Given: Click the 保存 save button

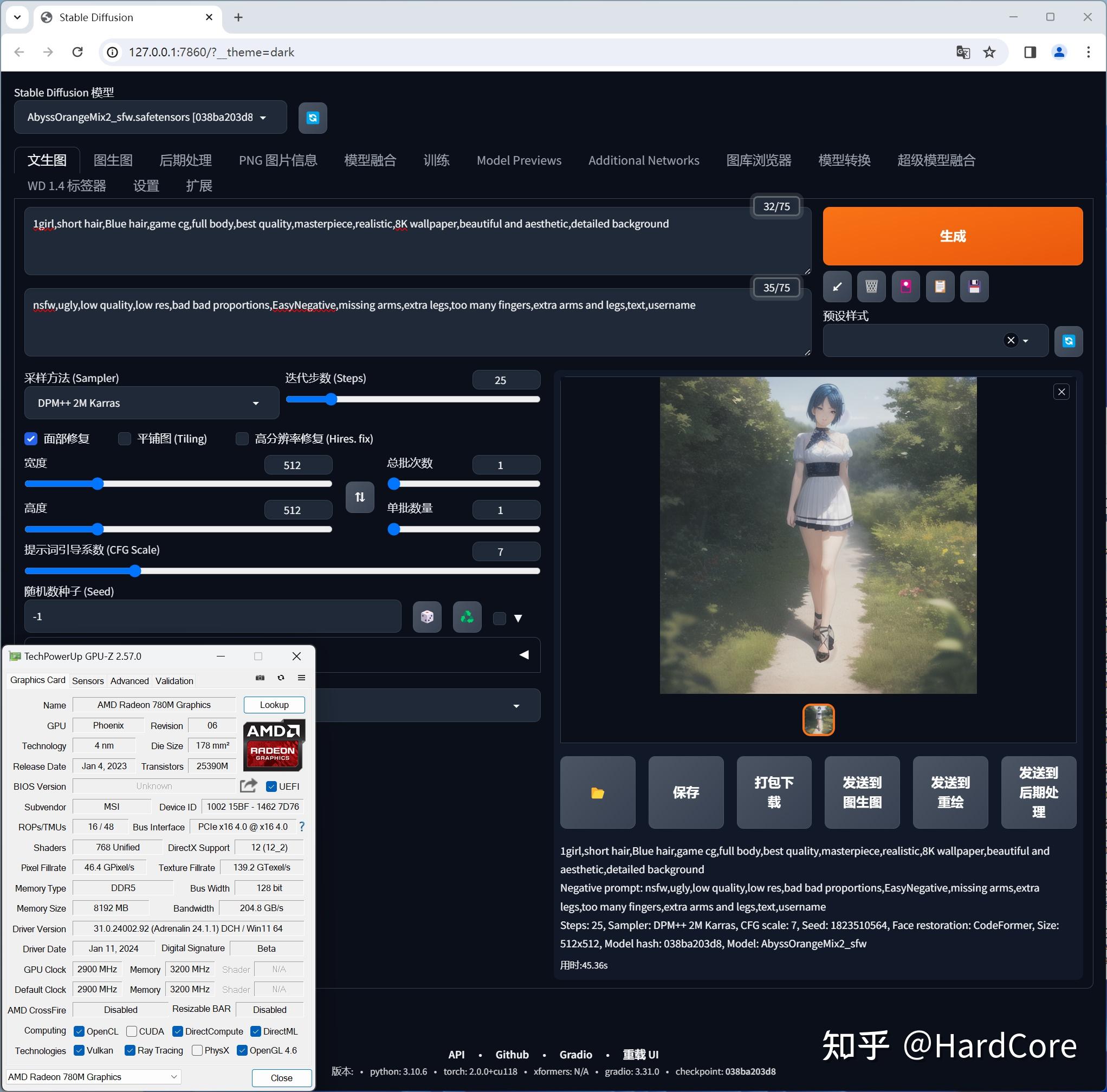Looking at the screenshot, I should [687, 791].
